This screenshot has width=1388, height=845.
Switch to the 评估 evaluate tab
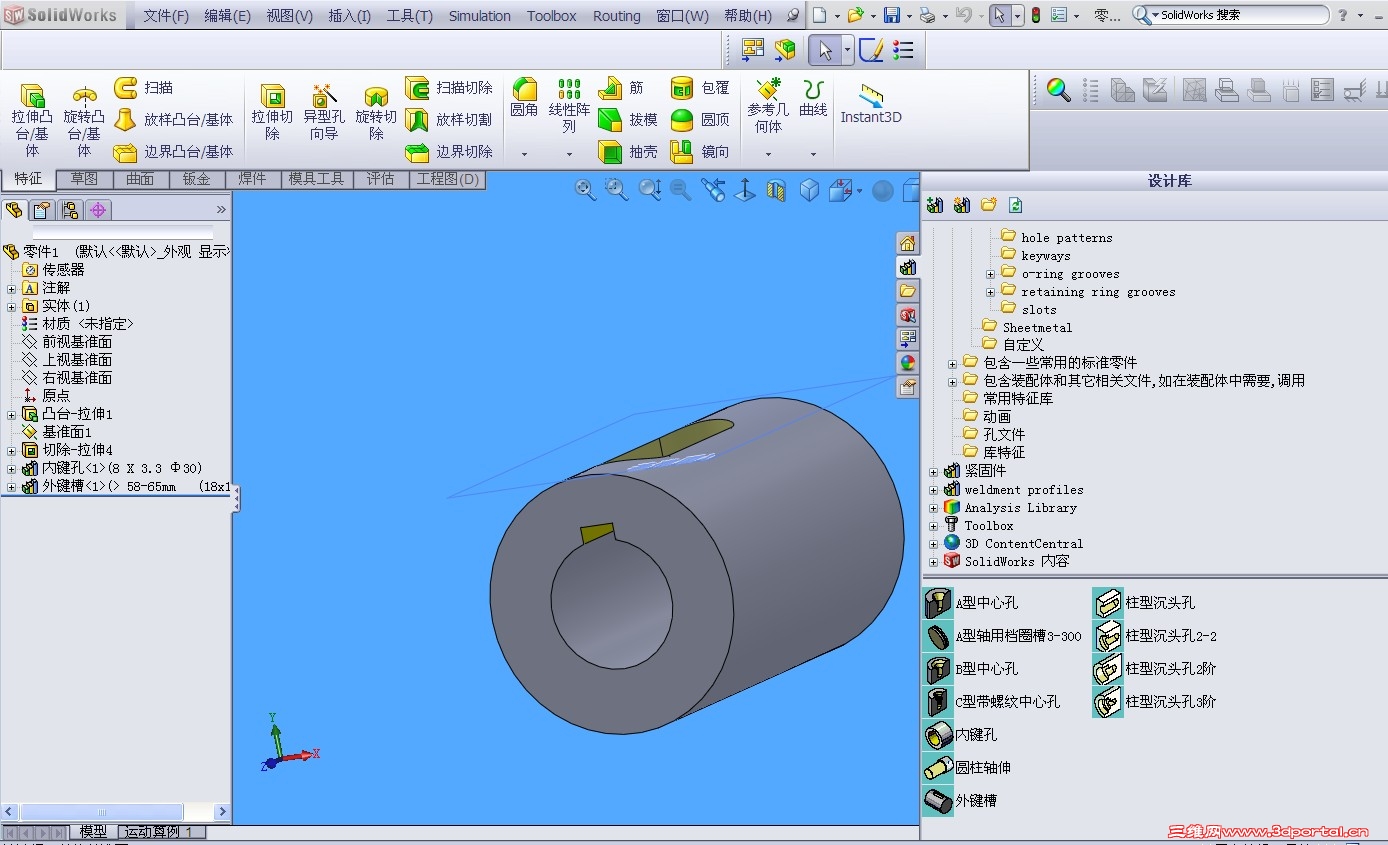point(380,179)
